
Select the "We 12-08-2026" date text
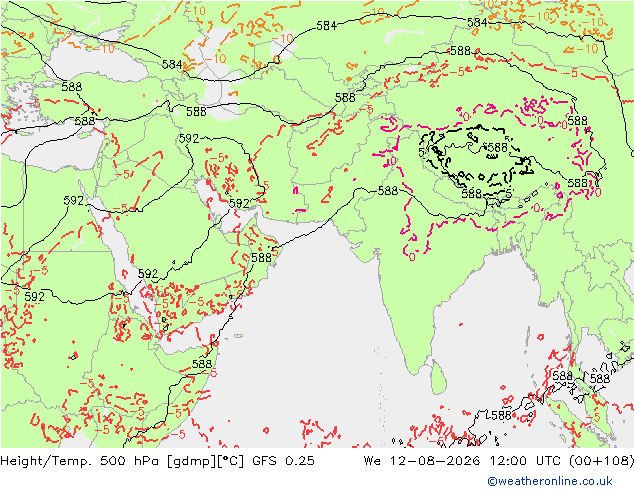tap(422, 460)
